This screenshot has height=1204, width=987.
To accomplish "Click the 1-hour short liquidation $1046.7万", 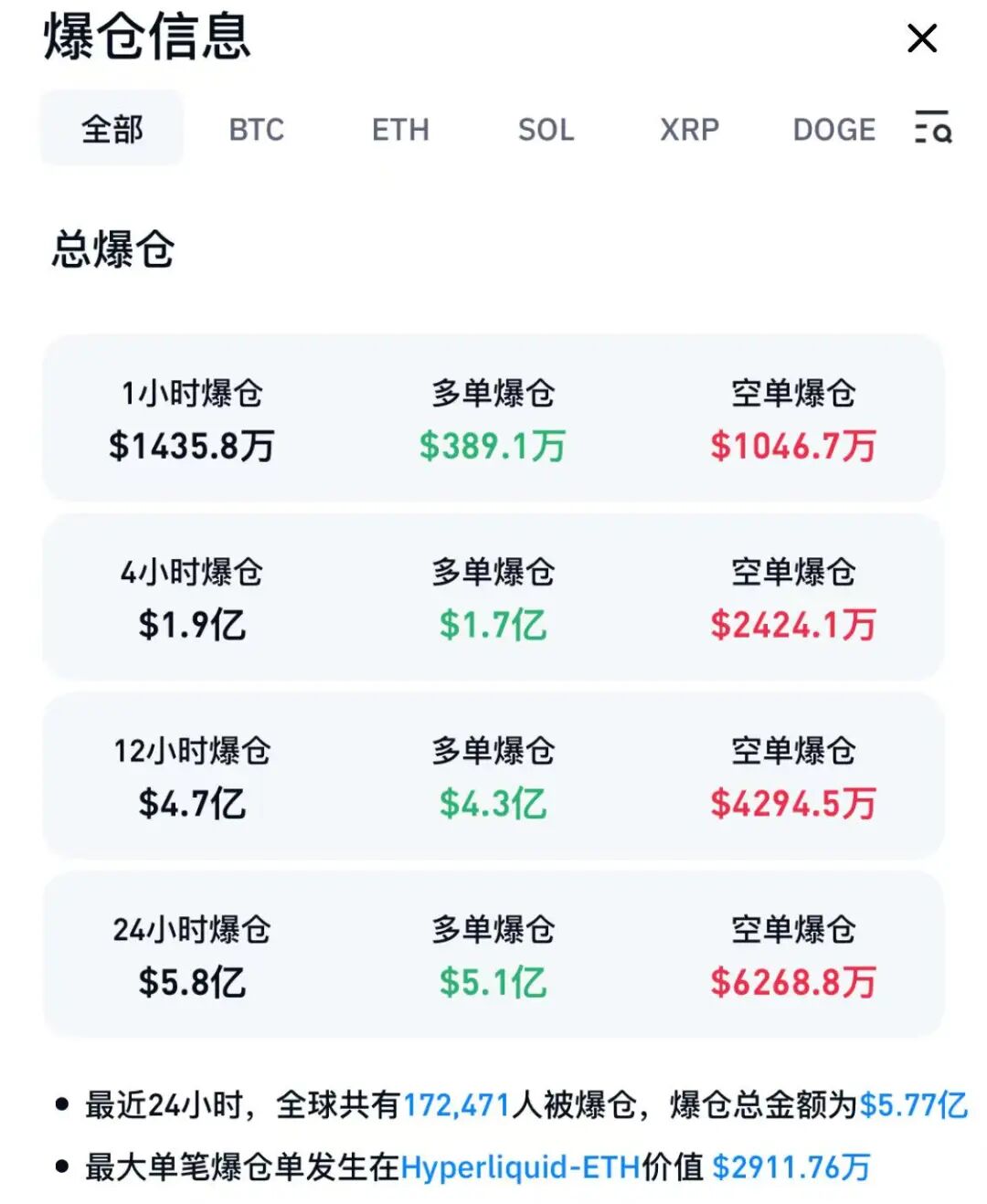I will point(793,446).
